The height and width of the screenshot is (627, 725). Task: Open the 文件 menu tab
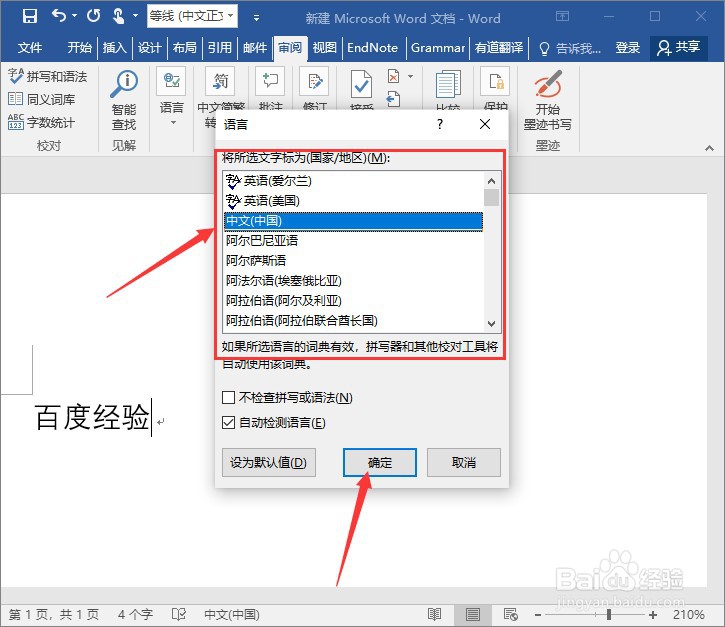(x=30, y=48)
